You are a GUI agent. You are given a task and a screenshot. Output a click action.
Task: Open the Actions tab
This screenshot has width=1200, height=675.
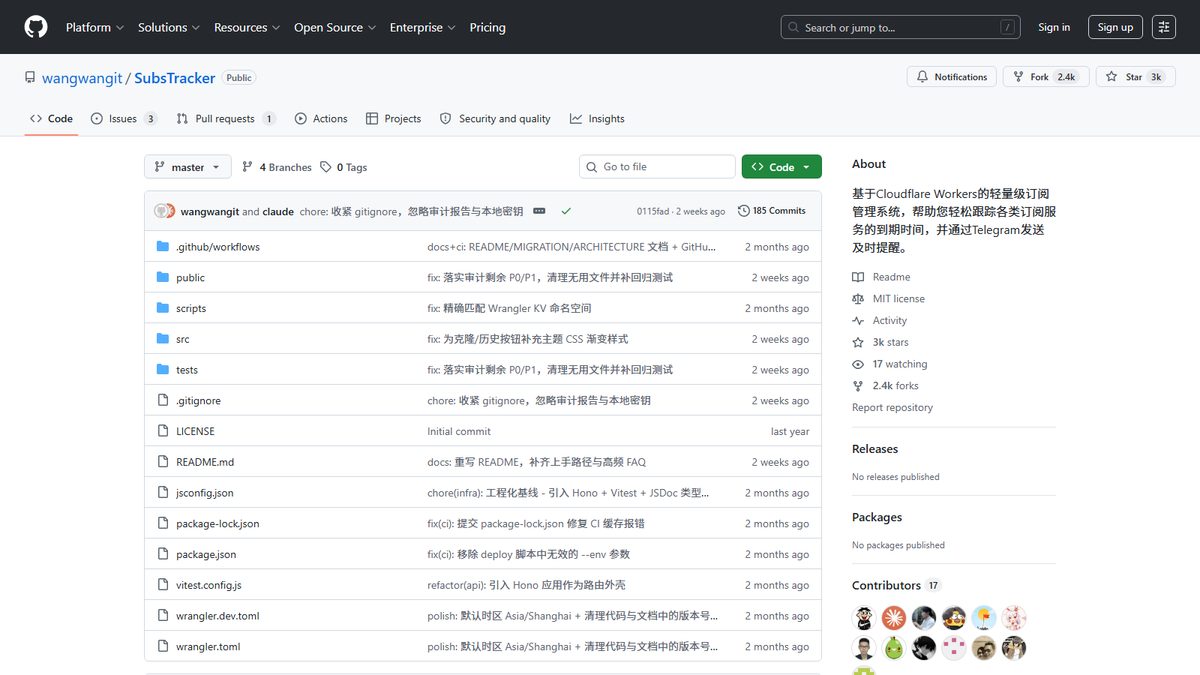(321, 119)
